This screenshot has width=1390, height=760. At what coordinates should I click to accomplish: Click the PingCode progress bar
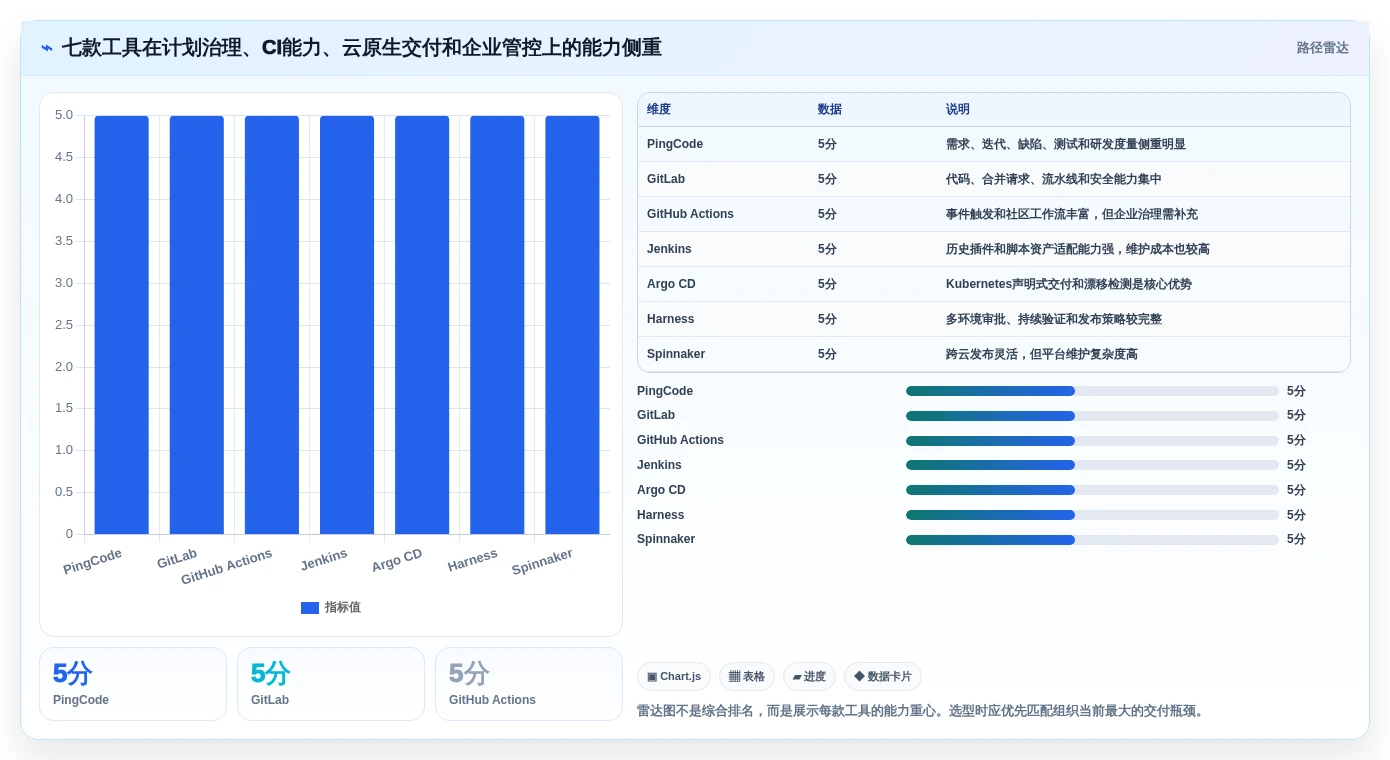[x=1092, y=391]
